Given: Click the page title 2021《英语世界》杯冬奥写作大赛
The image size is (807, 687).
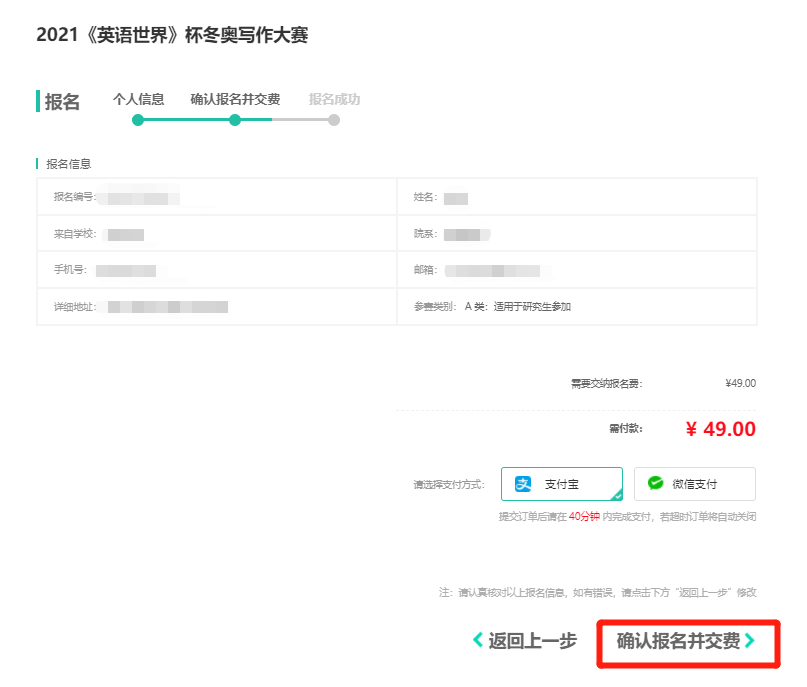Looking at the screenshot, I should point(172,35).
